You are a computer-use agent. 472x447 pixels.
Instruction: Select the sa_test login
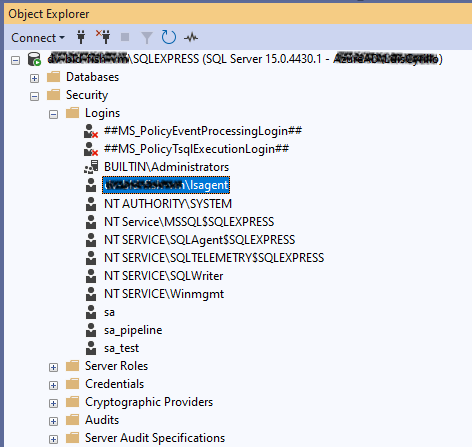tap(121, 348)
